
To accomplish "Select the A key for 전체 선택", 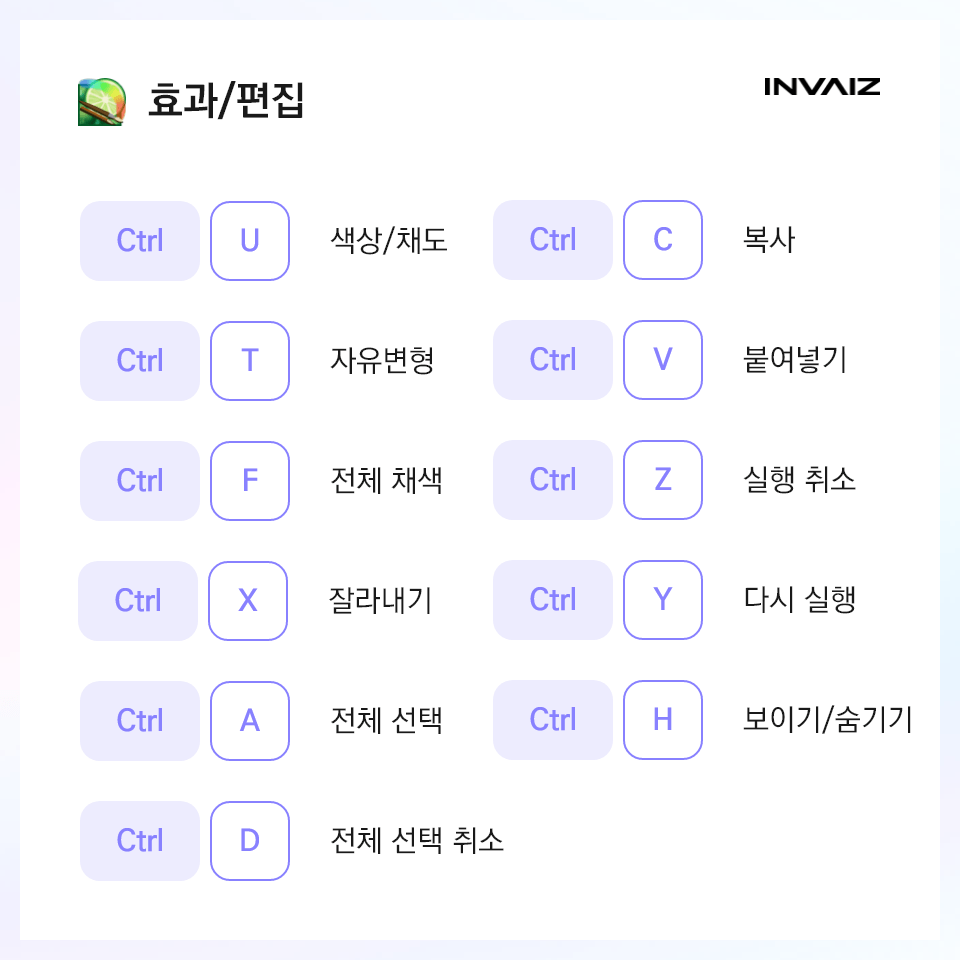I will [250, 721].
